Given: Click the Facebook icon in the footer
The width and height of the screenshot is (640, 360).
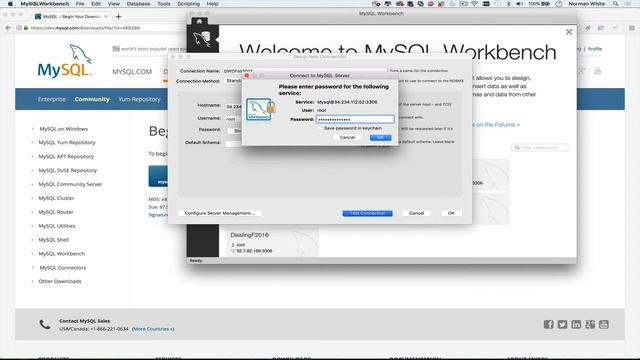Looking at the screenshot, I should tap(548, 324).
